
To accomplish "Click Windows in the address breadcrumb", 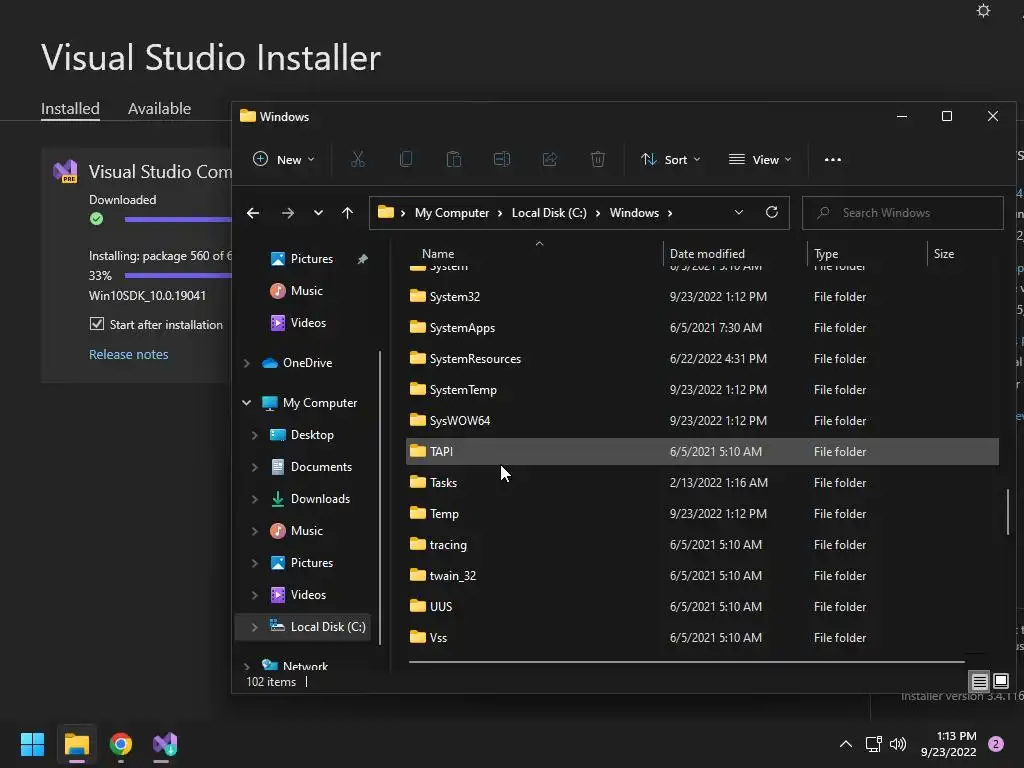I will [634, 213].
